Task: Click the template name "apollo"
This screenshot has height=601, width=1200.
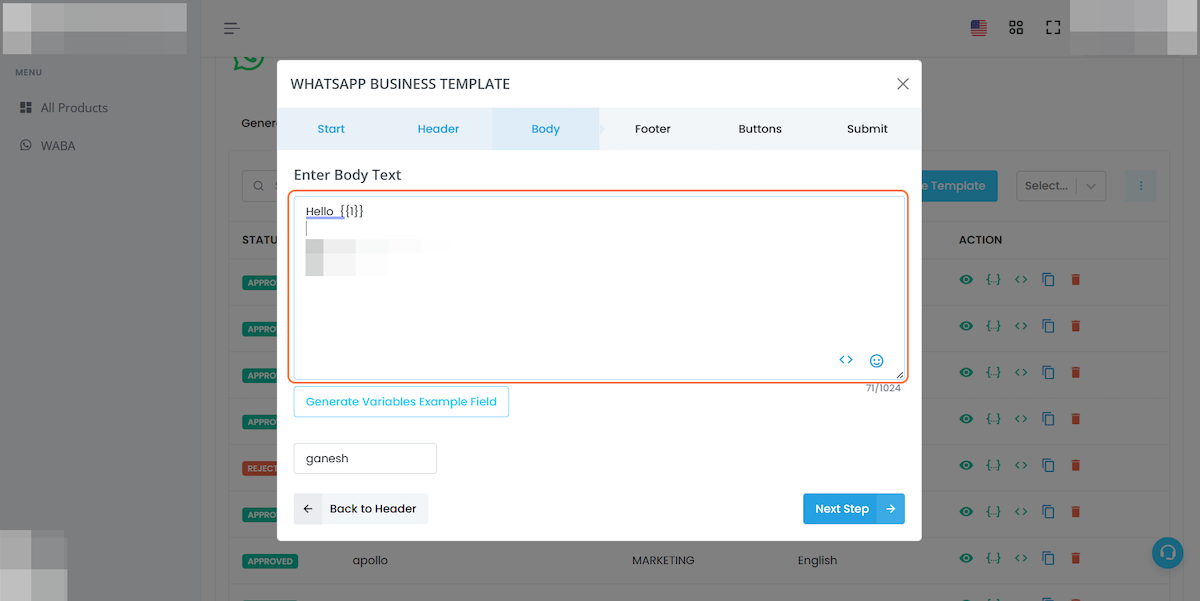Action: pyautogui.click(x=370, y=560)
